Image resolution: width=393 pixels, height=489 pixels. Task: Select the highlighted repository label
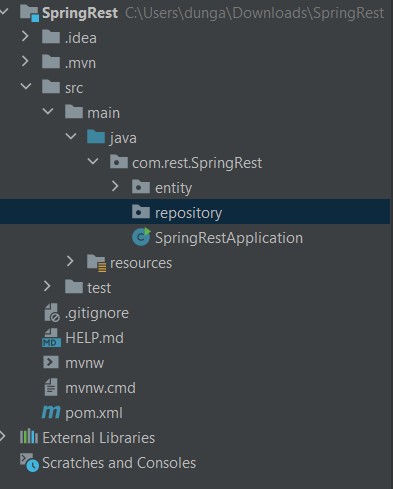tap(188, 213)
